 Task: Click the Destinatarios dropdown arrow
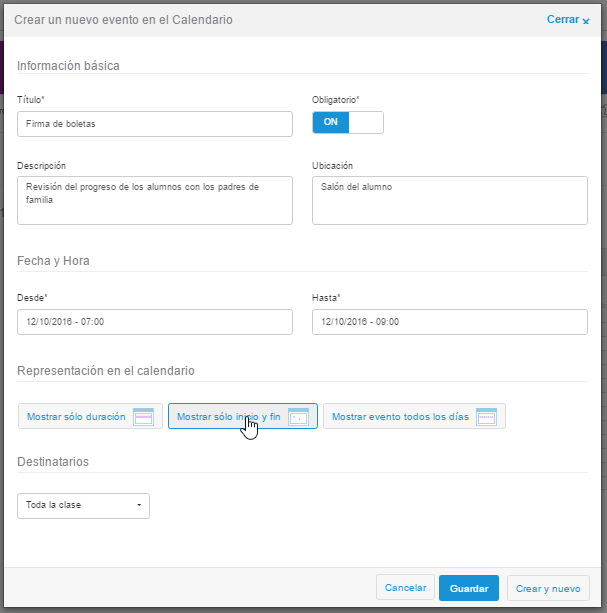click(x=138, y=506)
